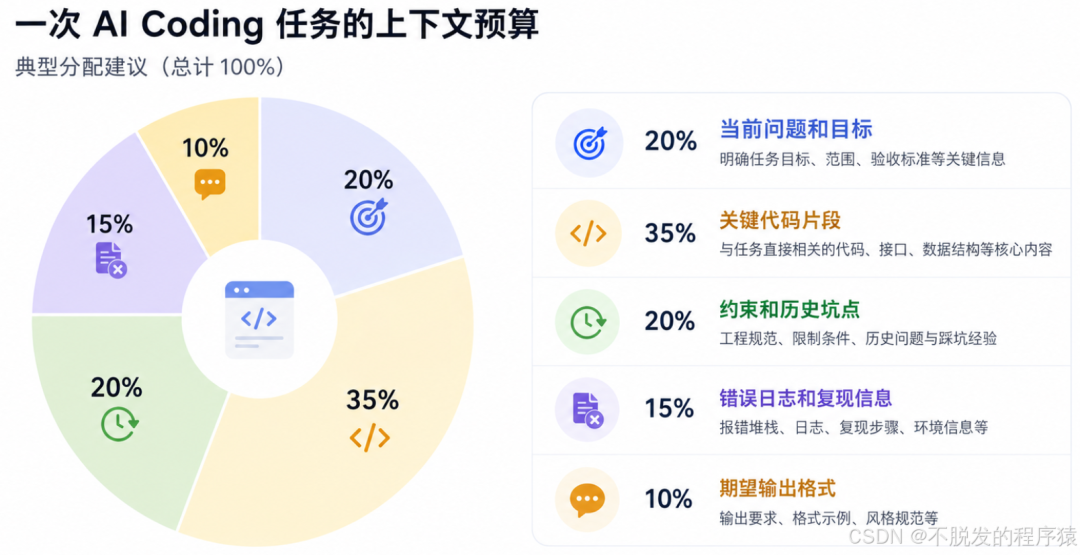This screenshot has height=555, width=1080.
Task: Click the document icon beside 错误日志和复现信息
Action: point(588,410)
